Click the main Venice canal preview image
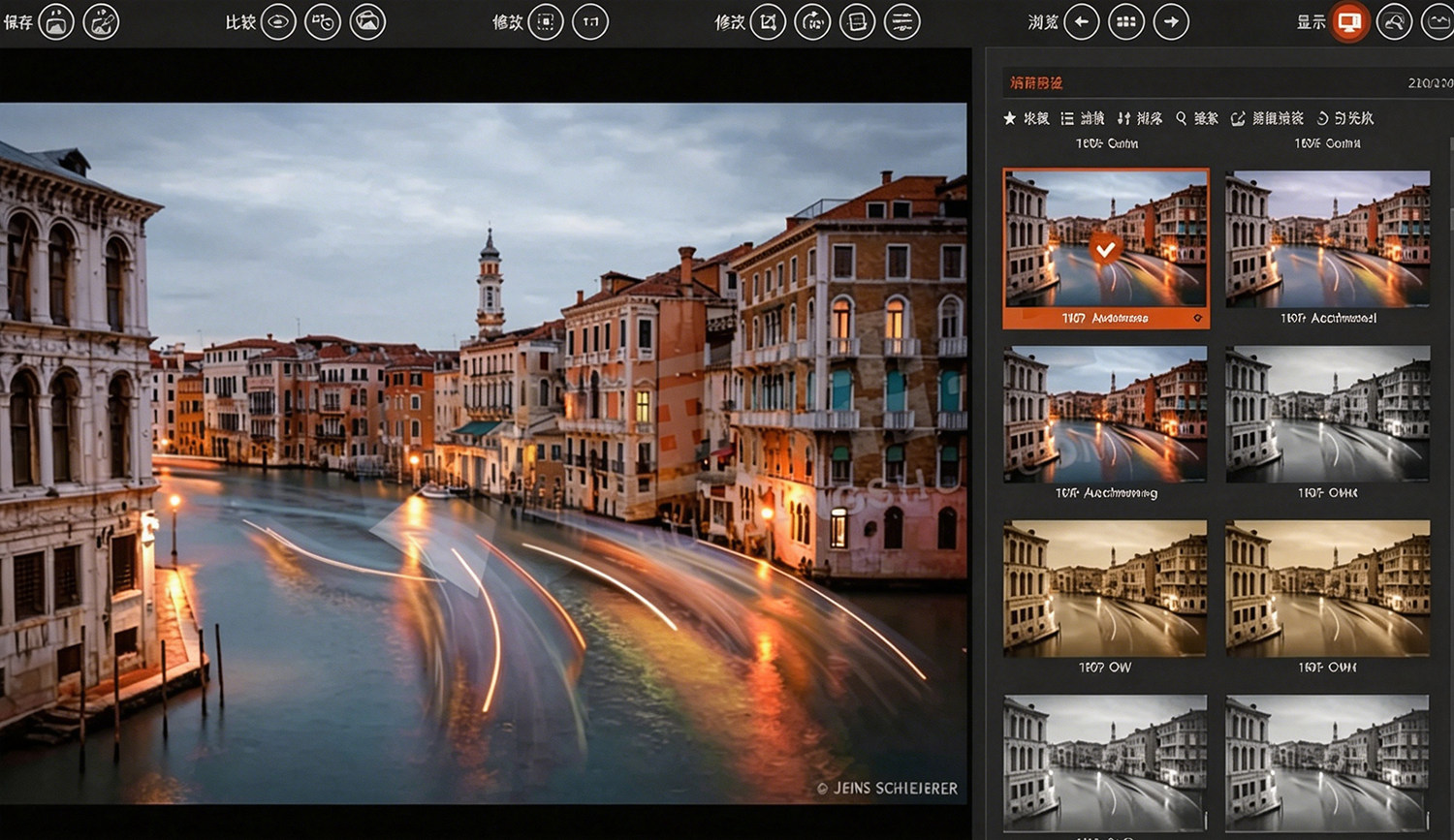 (x=484, y=453)
